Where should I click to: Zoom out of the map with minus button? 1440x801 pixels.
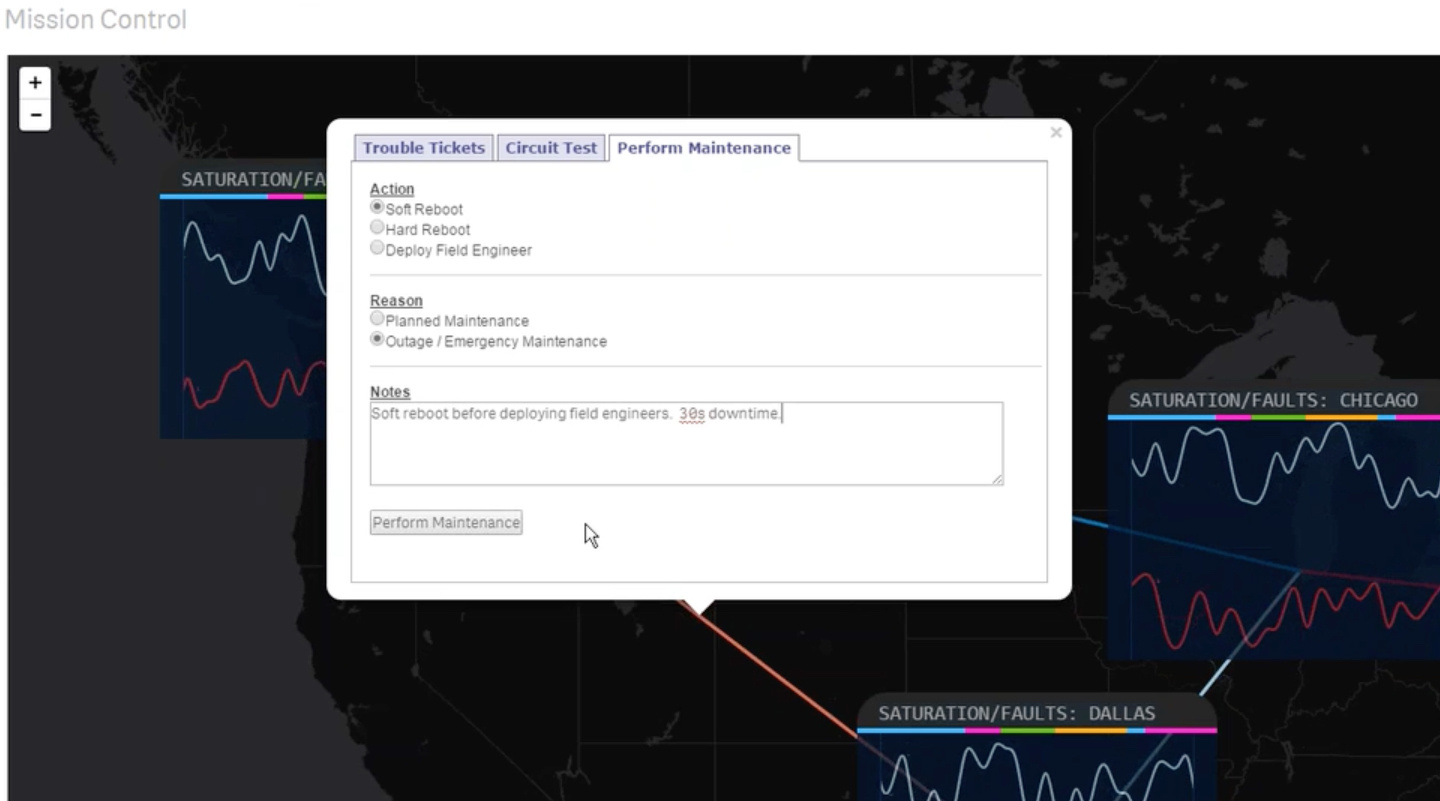(x=35, y=115)
